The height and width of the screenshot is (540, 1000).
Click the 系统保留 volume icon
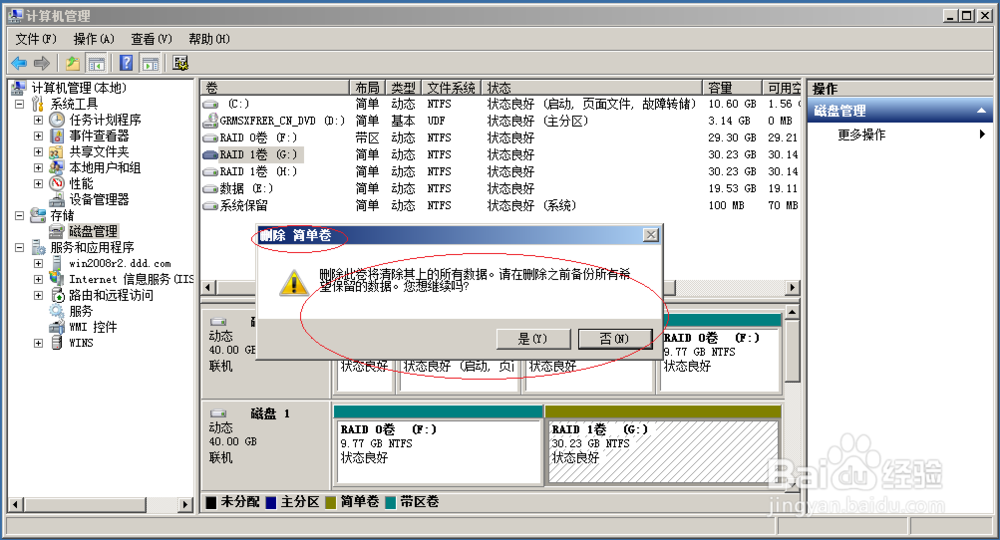coord(210,205)
